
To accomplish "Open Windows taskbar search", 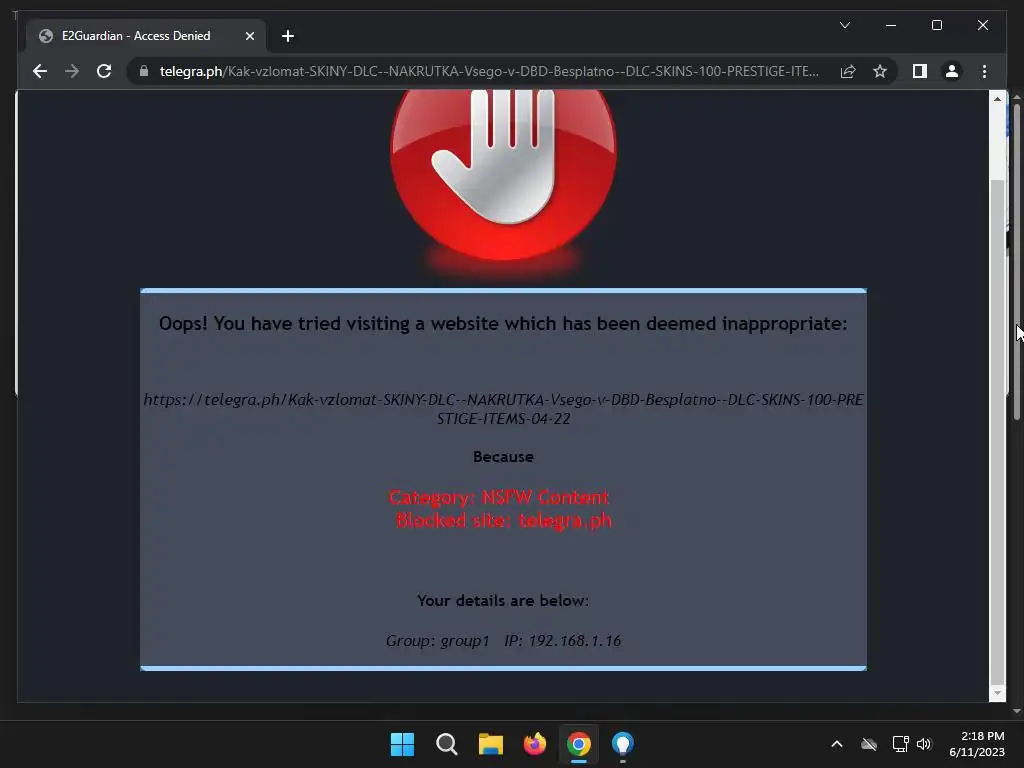I will (447, 744).
